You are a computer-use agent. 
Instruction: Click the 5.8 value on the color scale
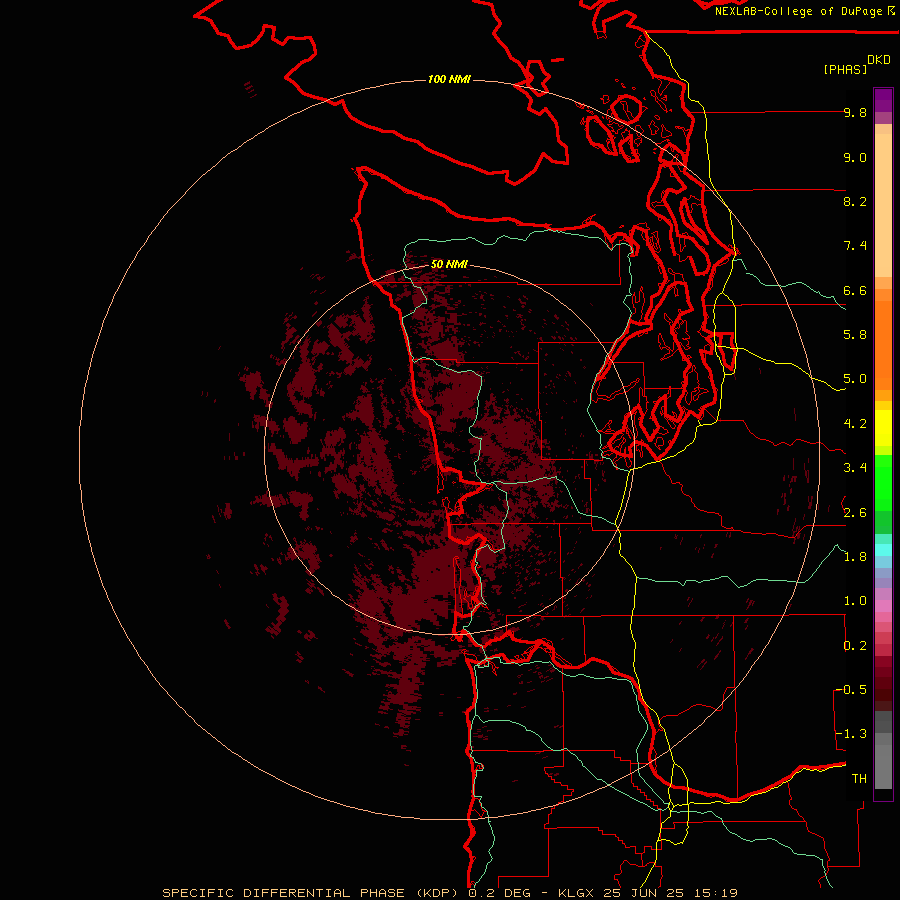click(x=855, y=335)
